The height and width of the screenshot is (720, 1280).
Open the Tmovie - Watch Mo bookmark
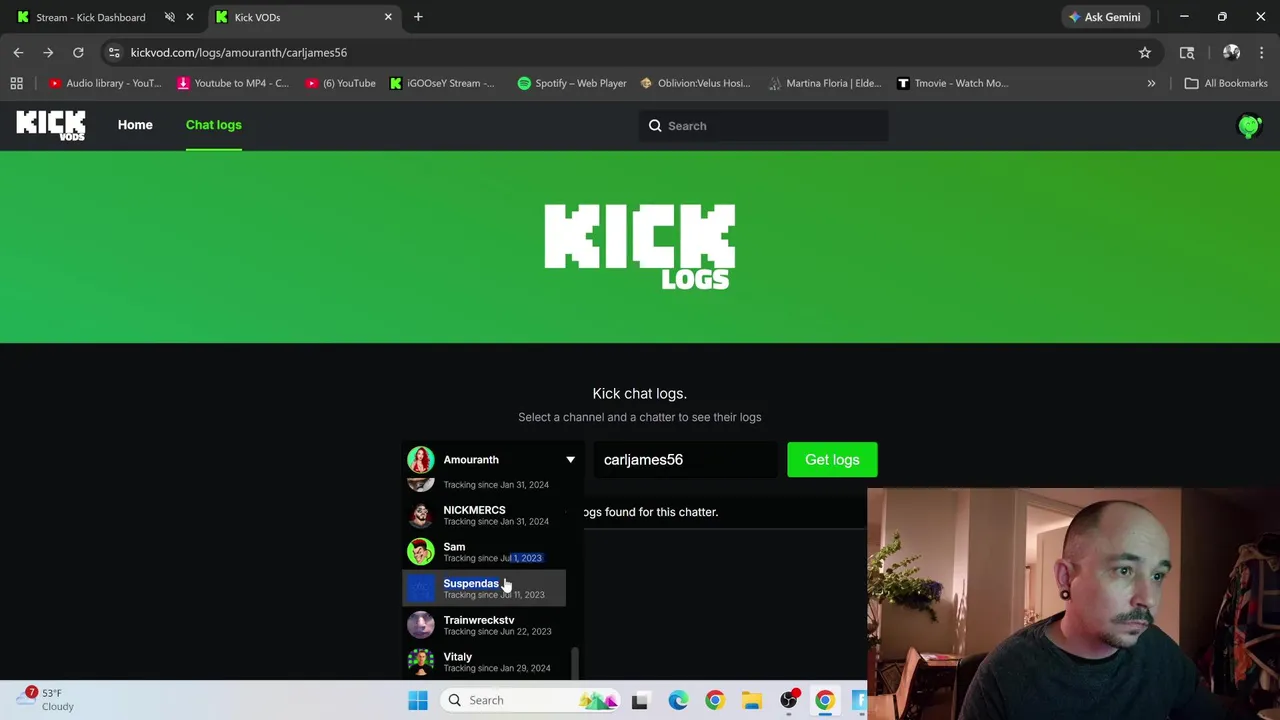coord(953,83)
